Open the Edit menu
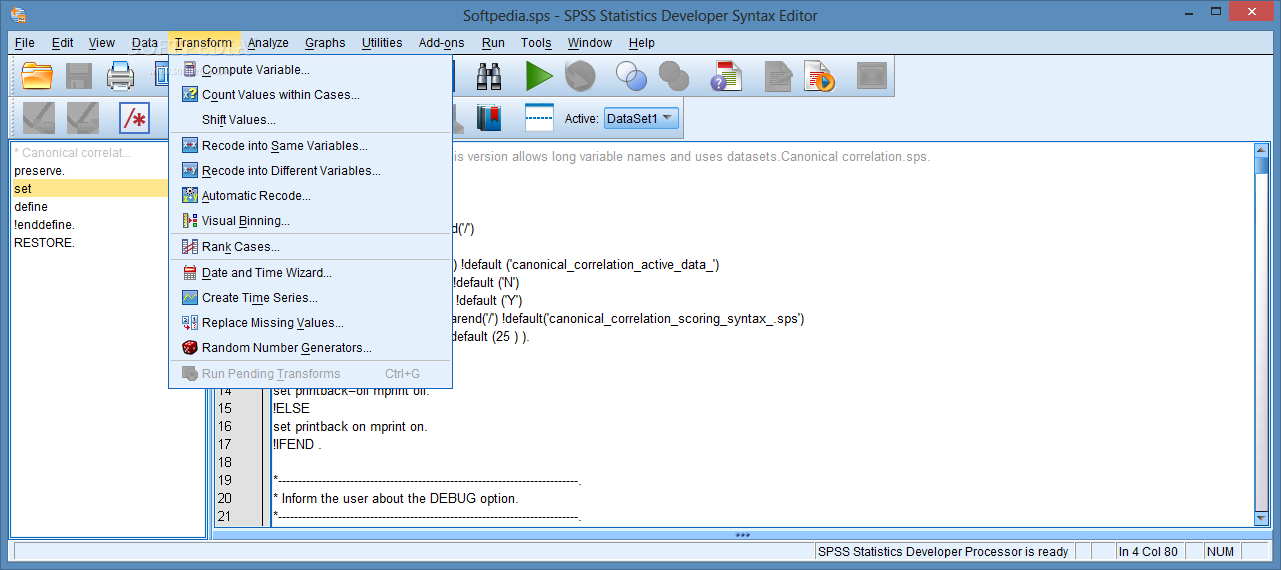 tap(62, 43)
